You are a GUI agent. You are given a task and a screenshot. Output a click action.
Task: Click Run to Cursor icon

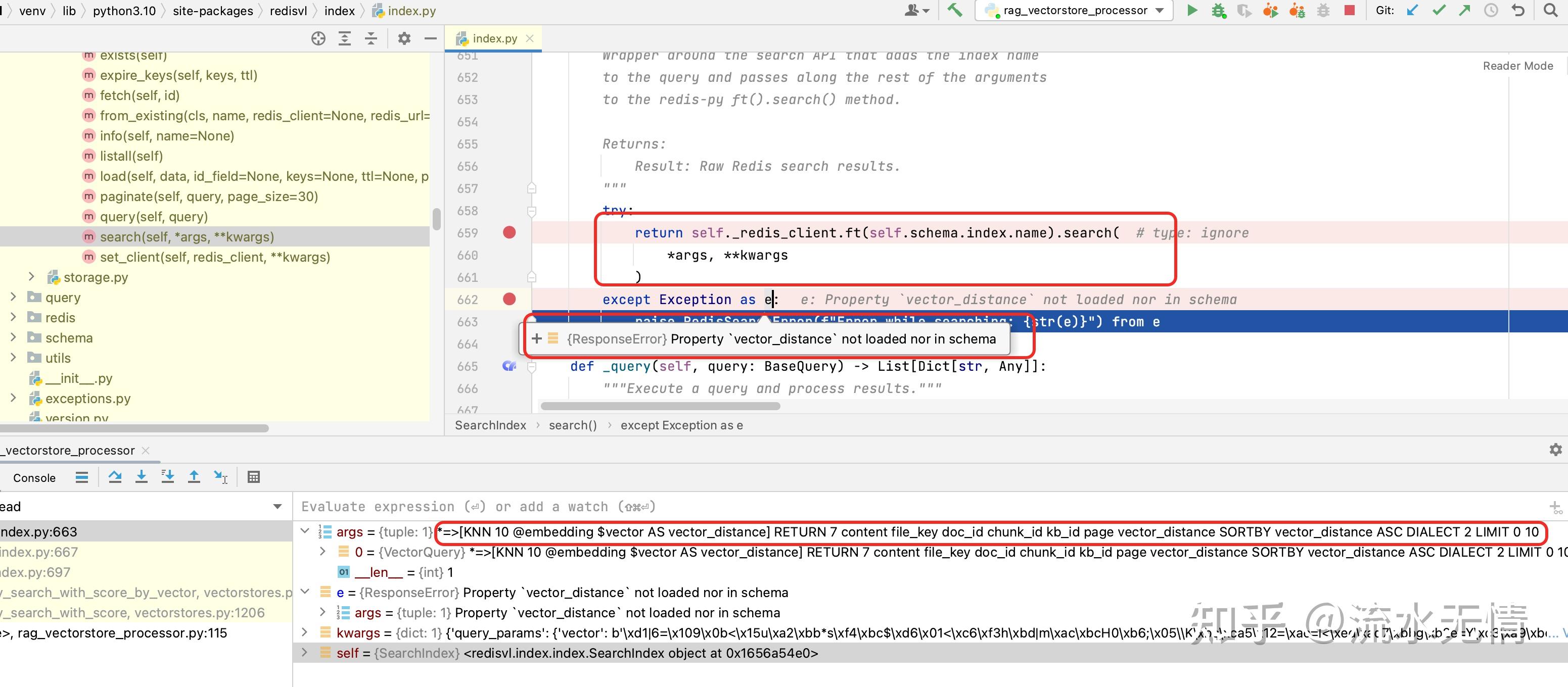coord(220,477)
